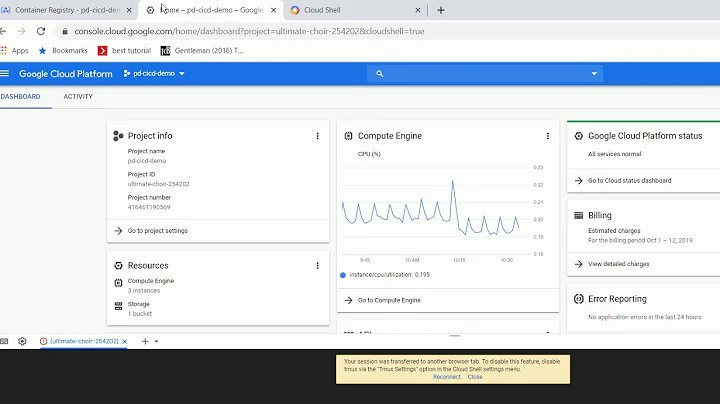Expand the new session dropdown arrow
The width and height of the screenshot is (720, 404).
(156, 342)
